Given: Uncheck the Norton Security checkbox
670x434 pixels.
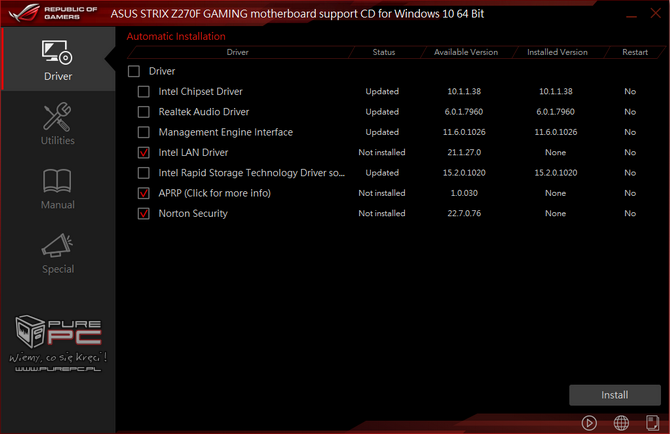Looking at the screenshot, I should coord(144,214).
